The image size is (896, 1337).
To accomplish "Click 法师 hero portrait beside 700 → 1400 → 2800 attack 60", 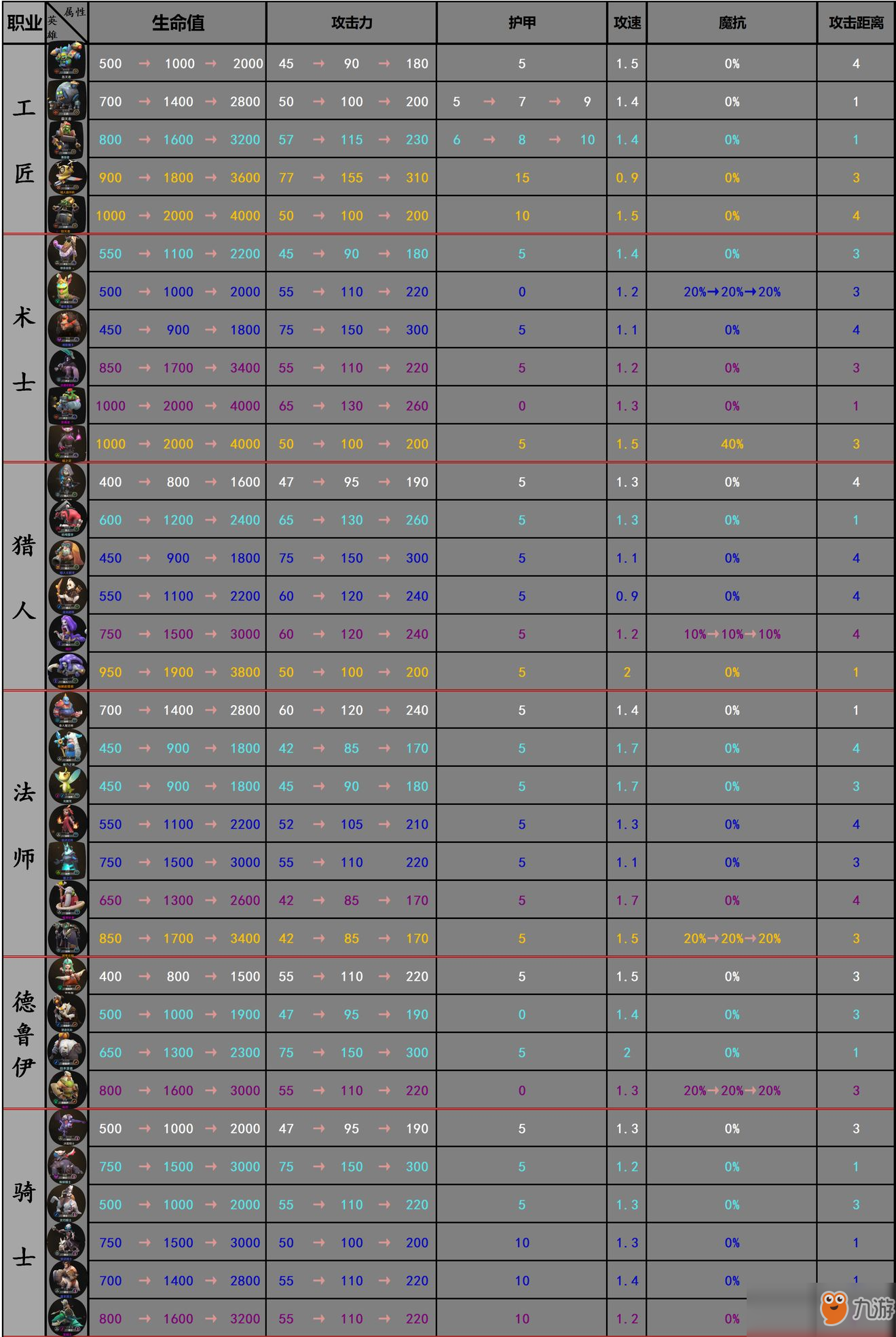I will tap(67, 709).
